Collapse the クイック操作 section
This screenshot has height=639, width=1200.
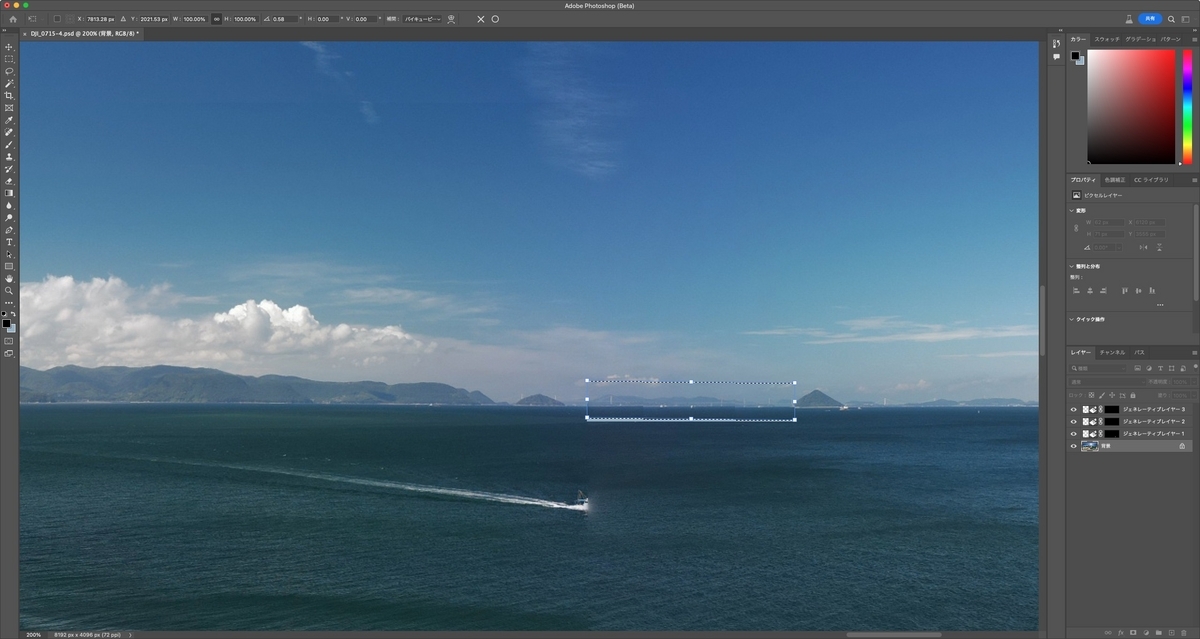[x=1072, y=319]
